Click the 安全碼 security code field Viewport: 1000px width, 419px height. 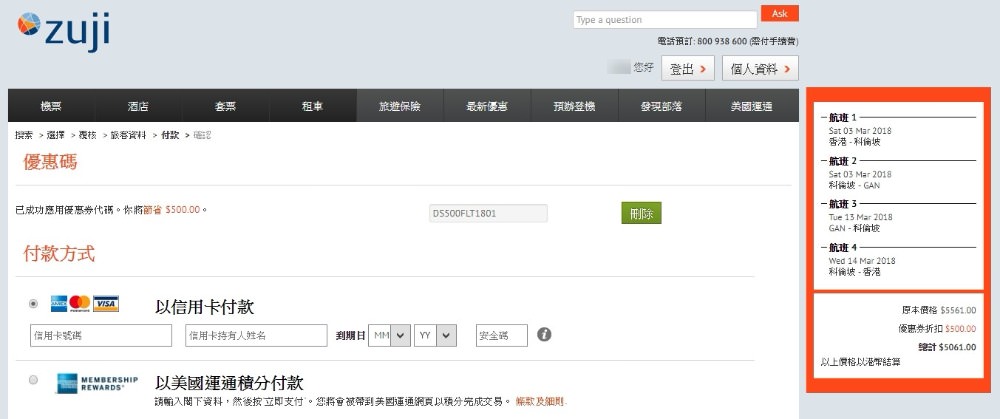[x=501, y=335]
